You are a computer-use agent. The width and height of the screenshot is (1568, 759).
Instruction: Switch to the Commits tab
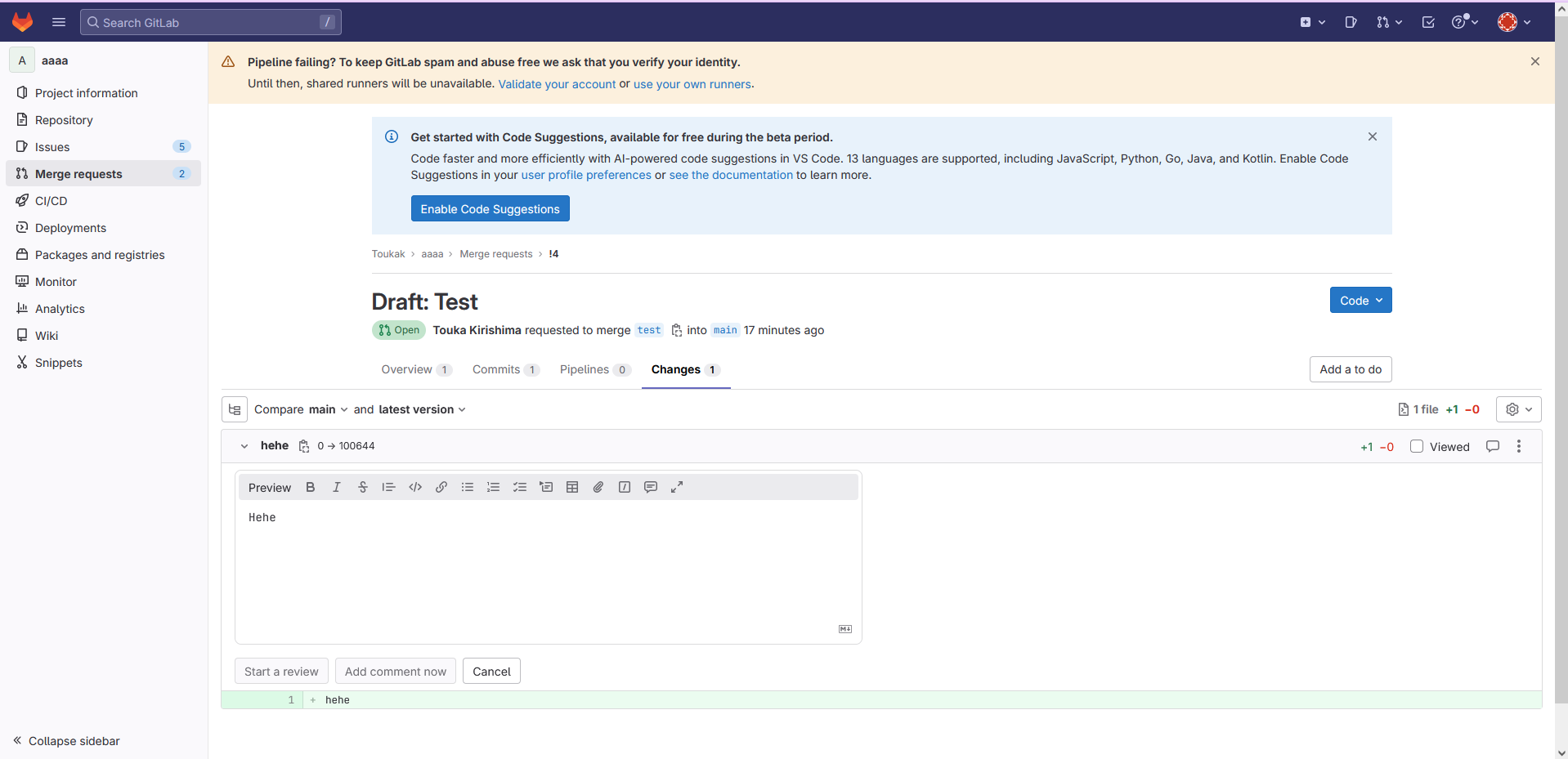click(496, 370)
